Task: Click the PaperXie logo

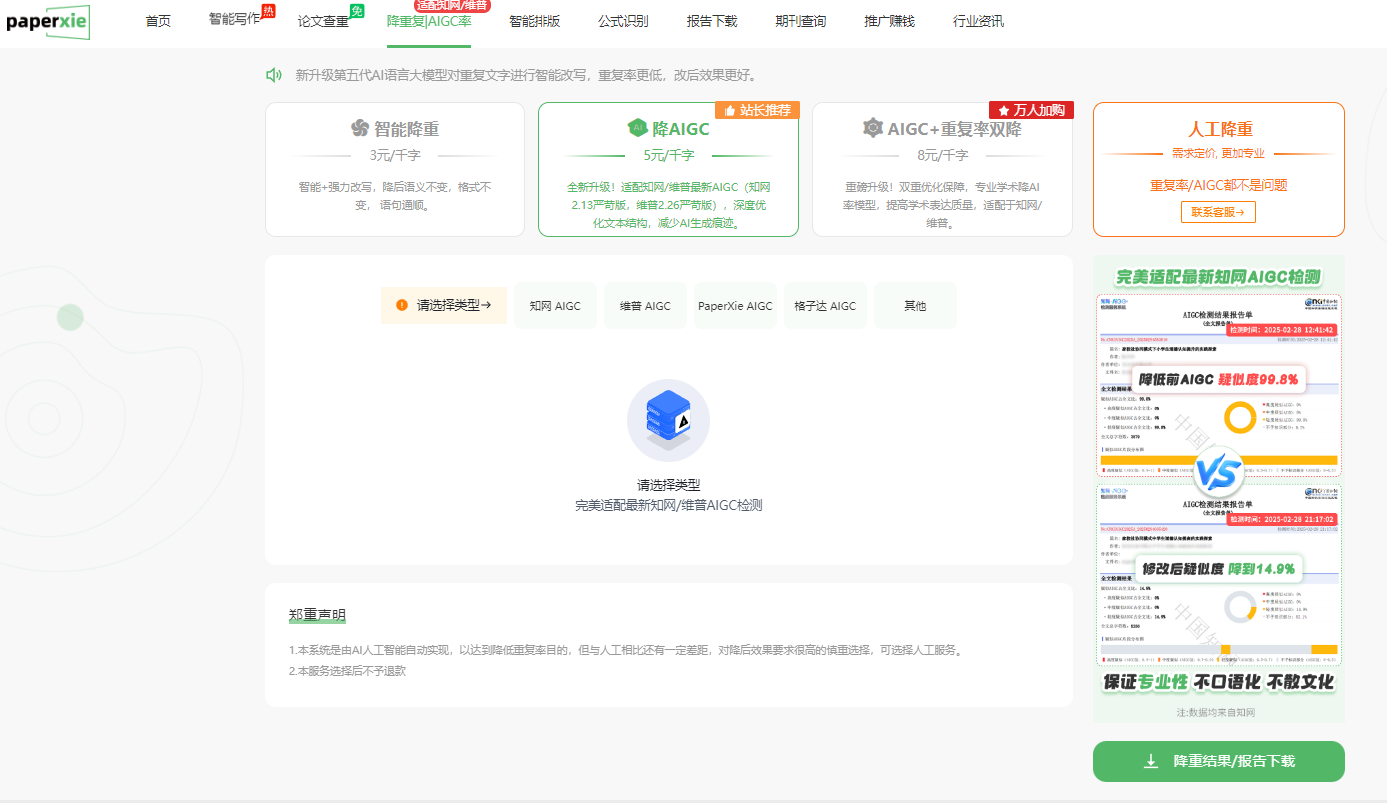Action: point(47,22)
